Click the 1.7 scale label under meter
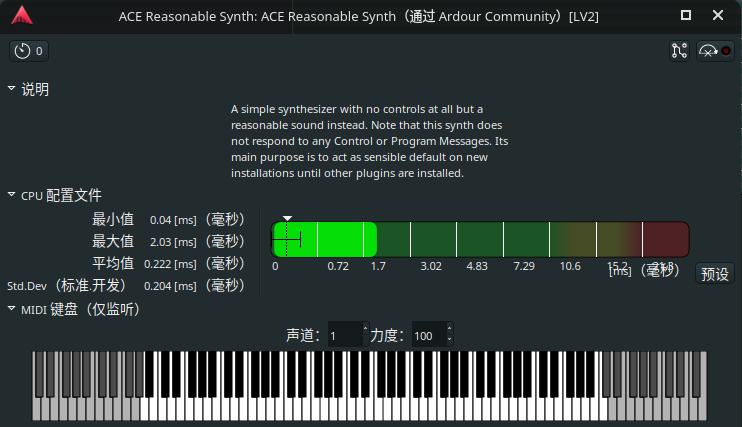 point(378,266)
